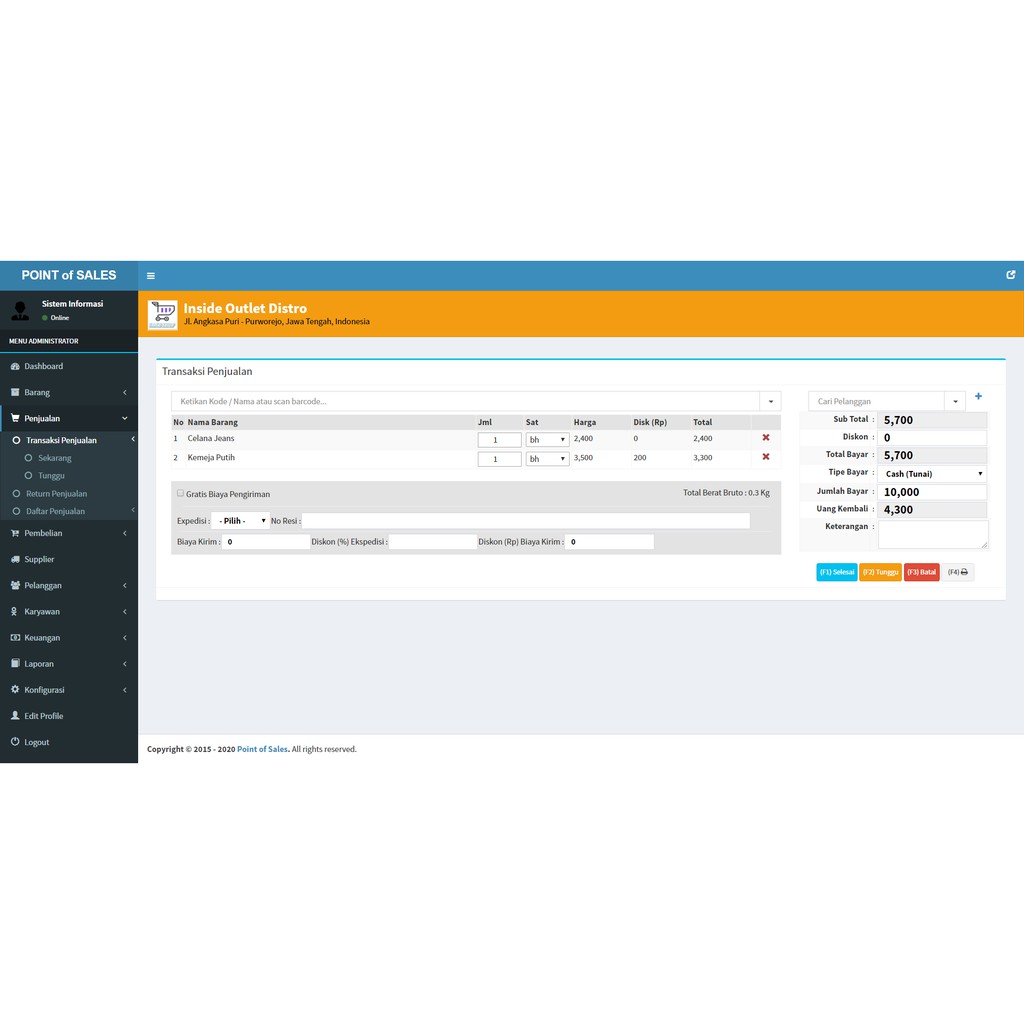Click the plus icon to add customer
This screenshot has height=1024, width=1024.
(978, 397)
